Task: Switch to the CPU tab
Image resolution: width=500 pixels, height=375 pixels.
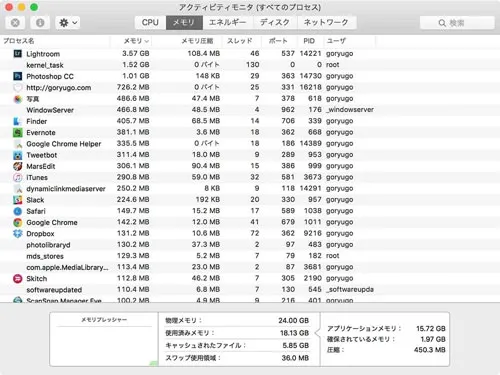Action: (150, 23)
